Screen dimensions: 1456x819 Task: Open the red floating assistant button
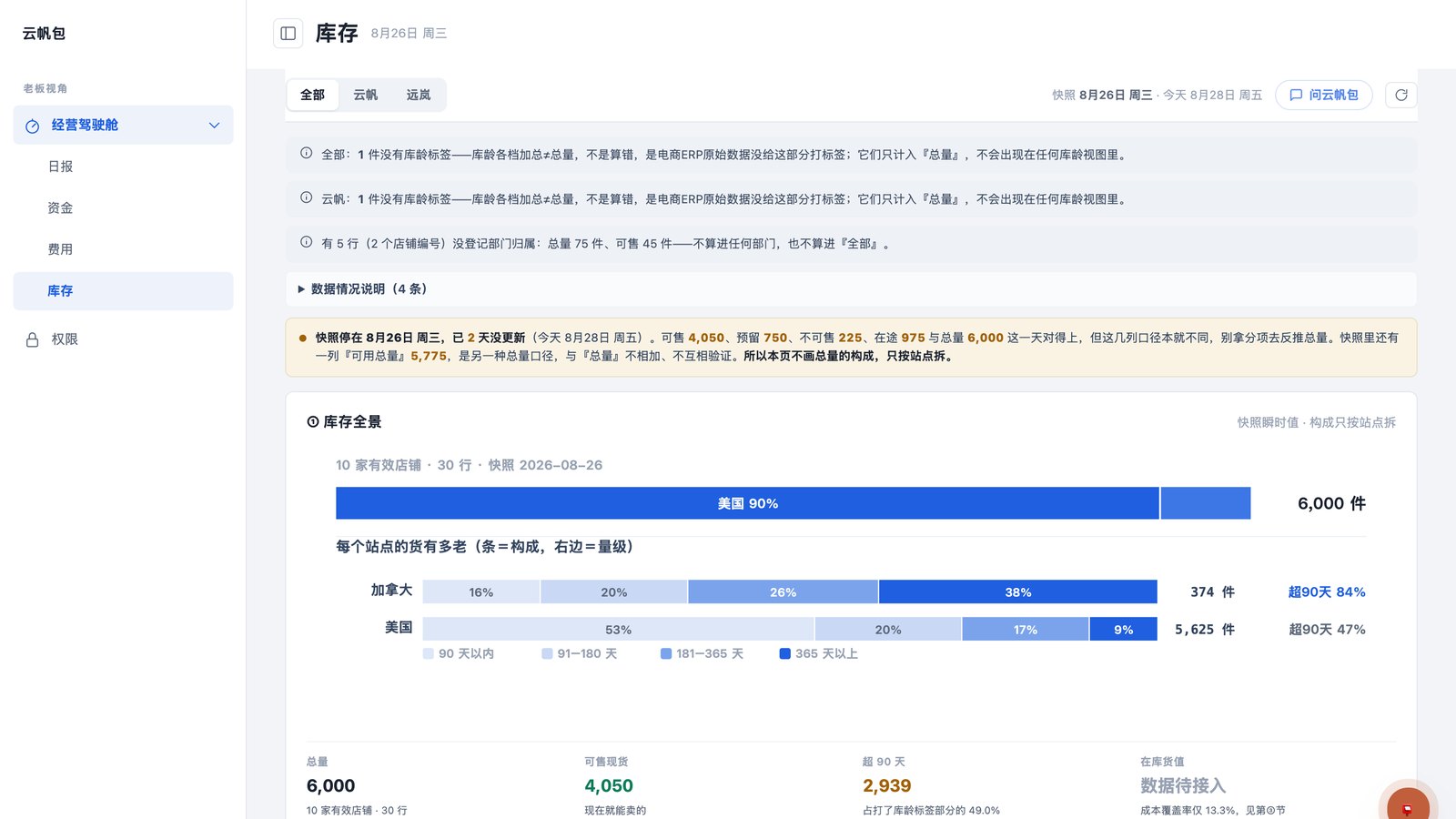tap(1408, 806)
